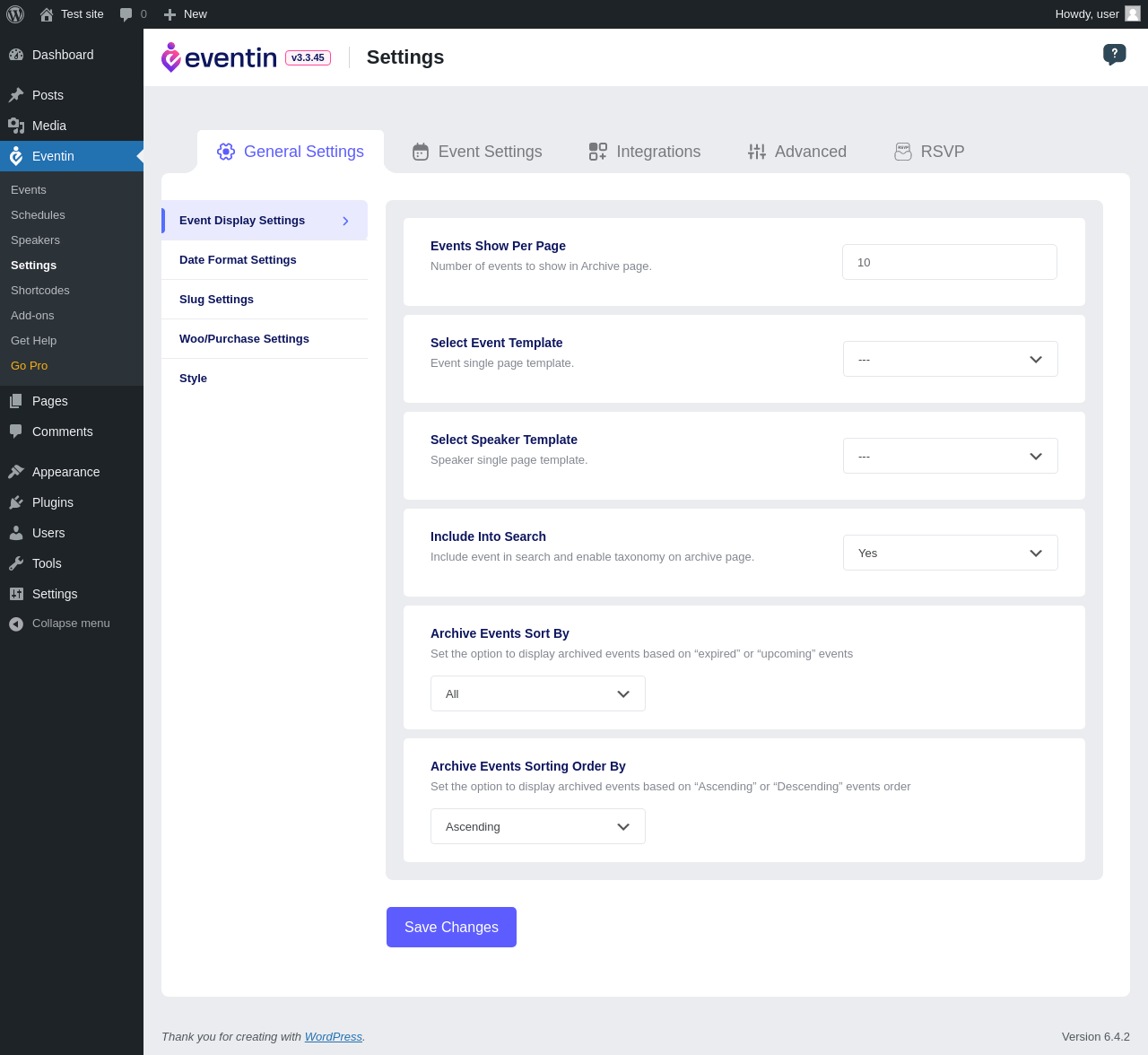The width and height of the screenshot is (1148, 1055).
Task: Click the Collapse menu arrow icon
Action: (16, 623)
